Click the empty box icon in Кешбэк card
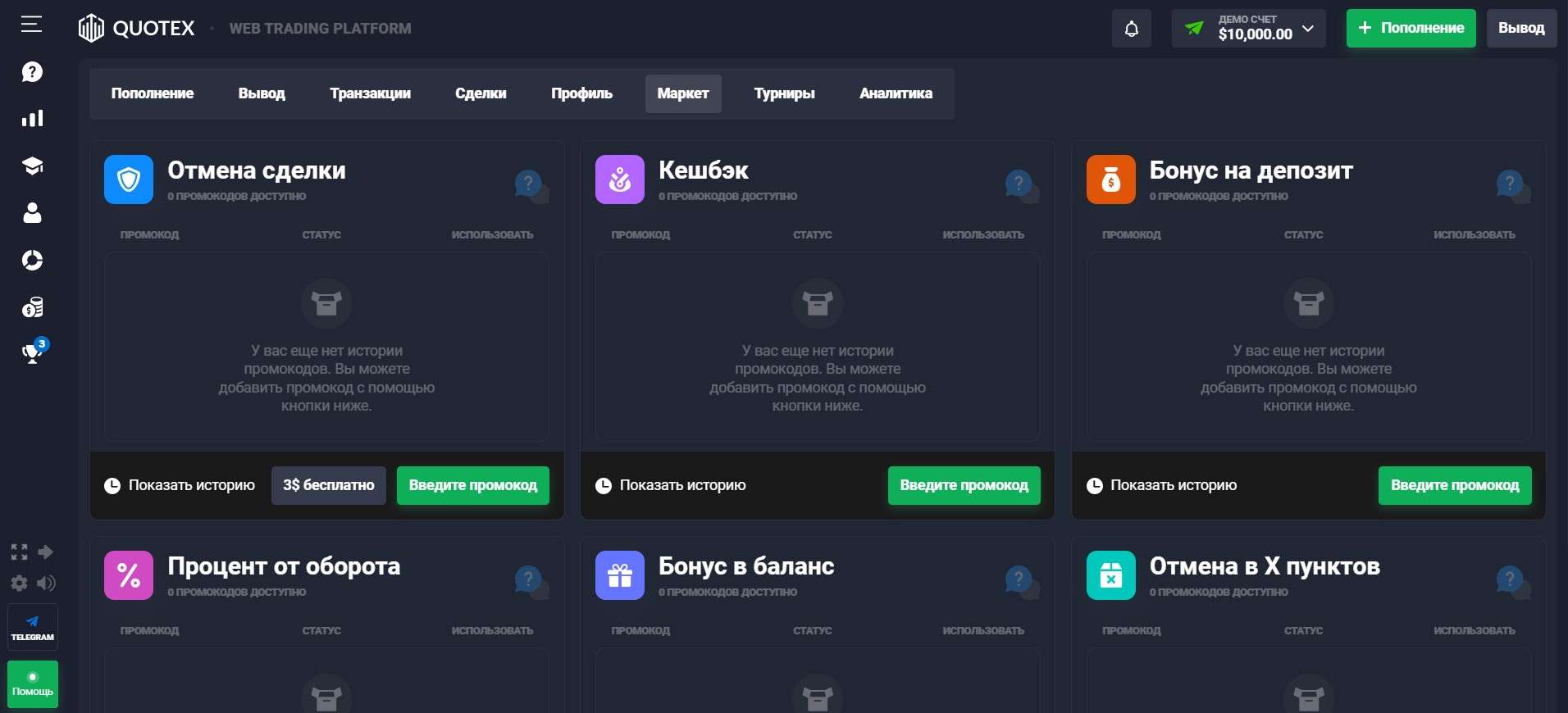This screenshot has width=1568, height=713. pyautogui.click(x=818, y=303)
